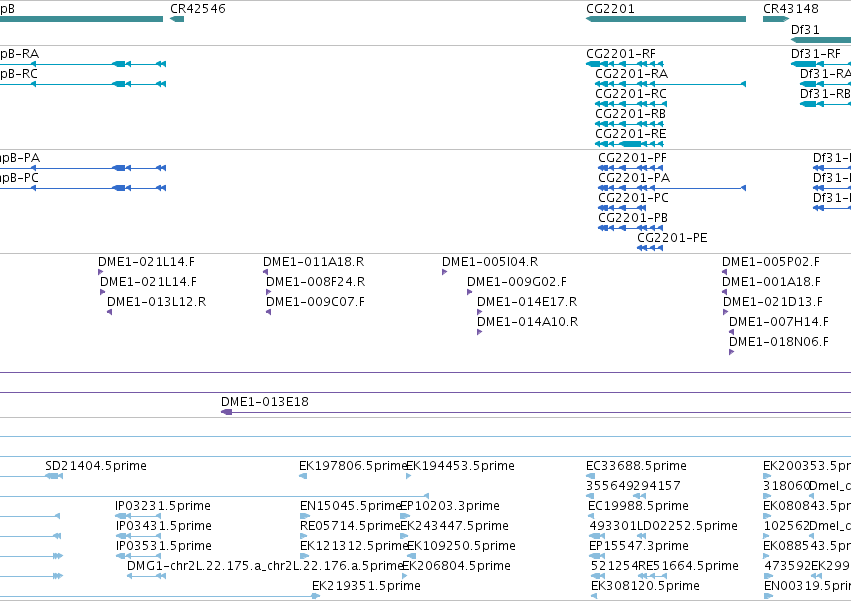The width and height of the screenshot is (851, 601).
Task: Click the CG2201-RA transcript label
Action: 632,74
